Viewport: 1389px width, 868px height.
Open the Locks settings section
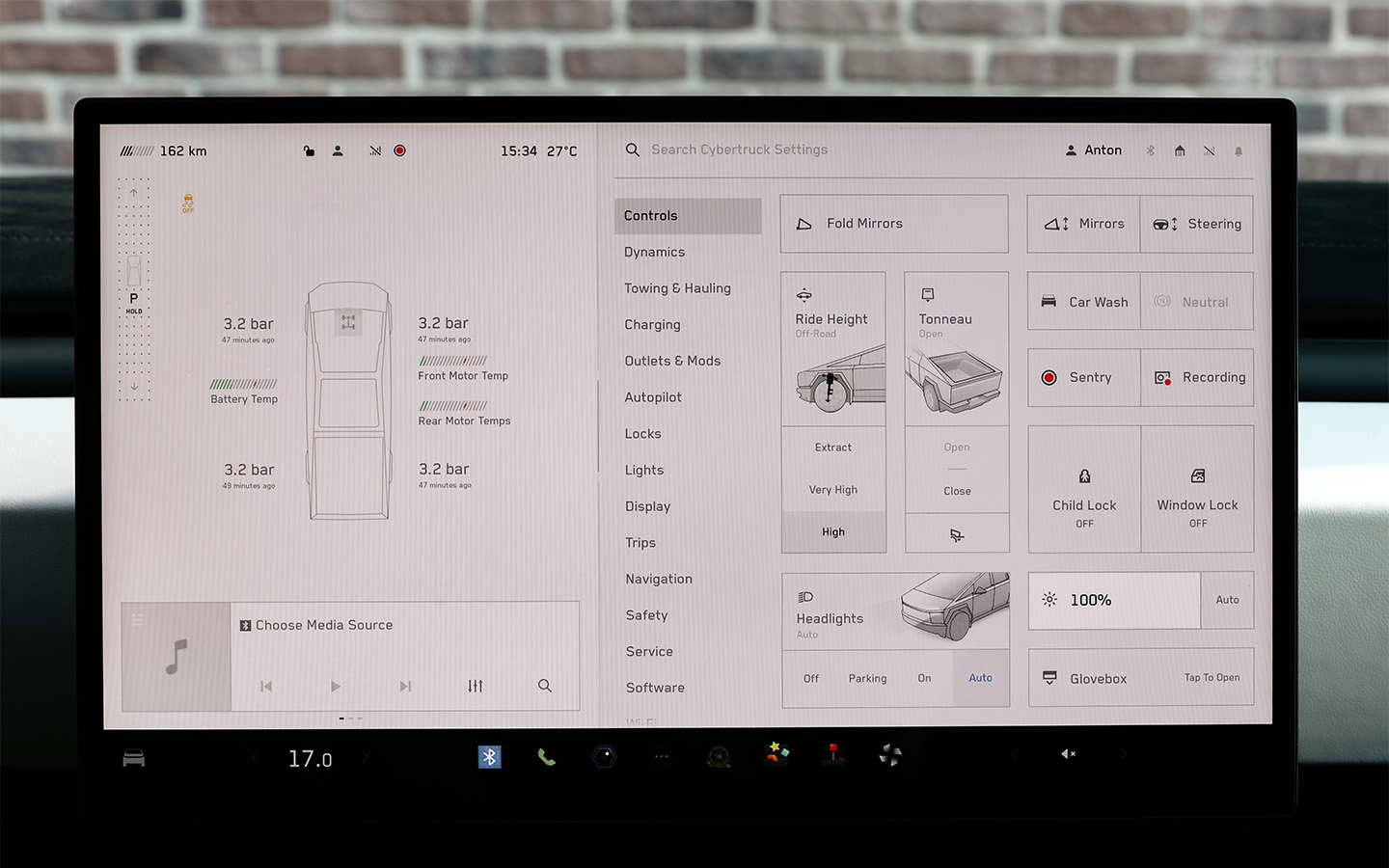tap(642, 434)
